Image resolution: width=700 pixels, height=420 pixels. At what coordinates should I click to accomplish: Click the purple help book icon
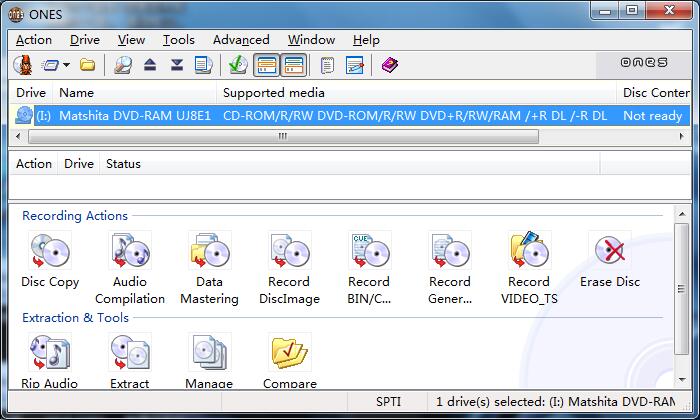(390, 66)
